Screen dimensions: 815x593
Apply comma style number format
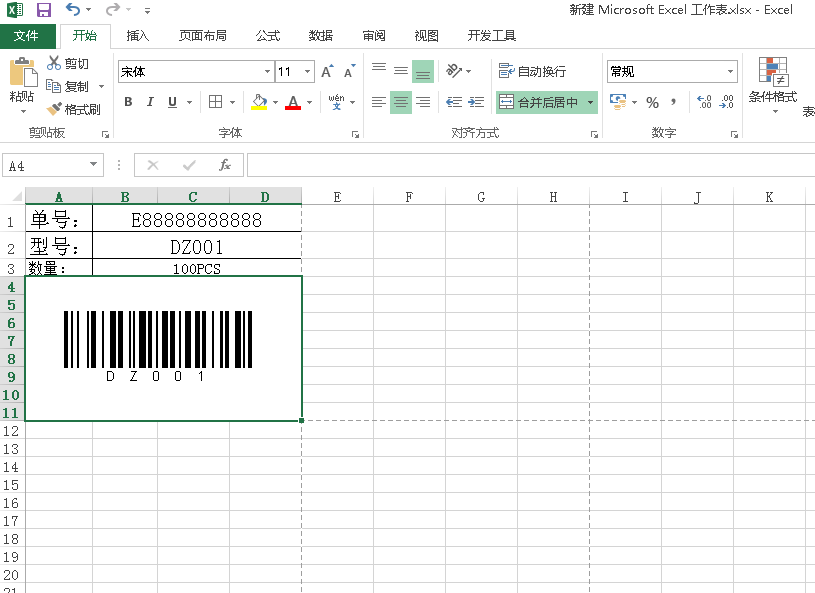[x=674, y=102]
